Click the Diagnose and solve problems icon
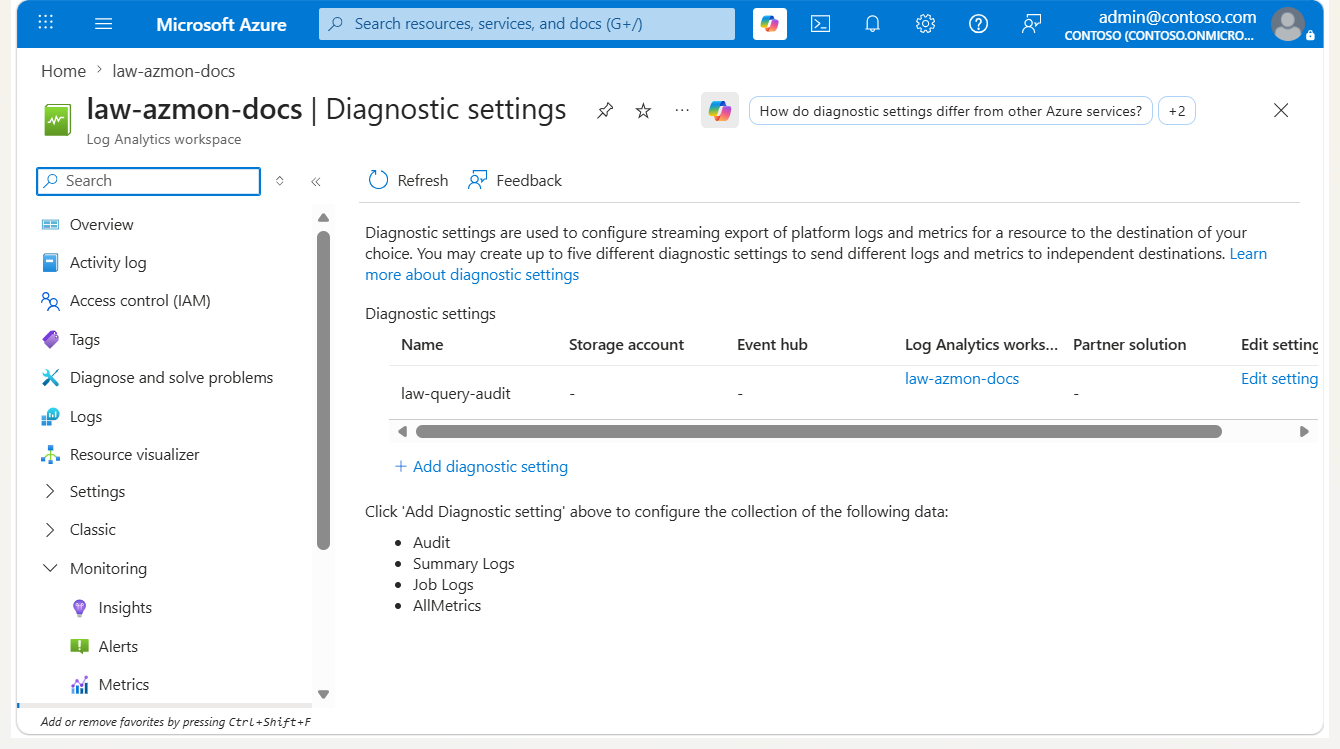The width and height of the screenshot is (1340, 749). tap(50, 378)
